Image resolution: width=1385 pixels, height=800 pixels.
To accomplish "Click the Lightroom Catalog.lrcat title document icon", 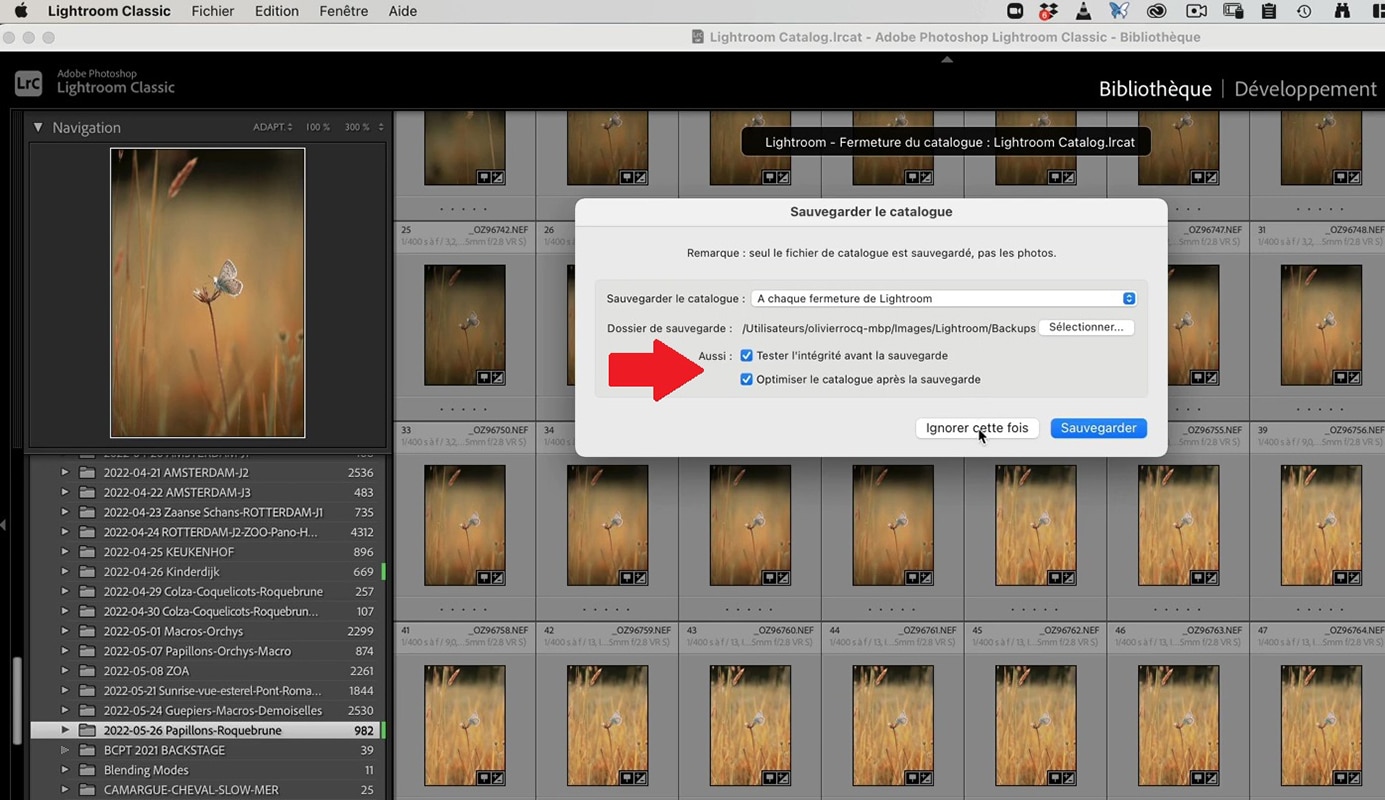I will [697, 37].
